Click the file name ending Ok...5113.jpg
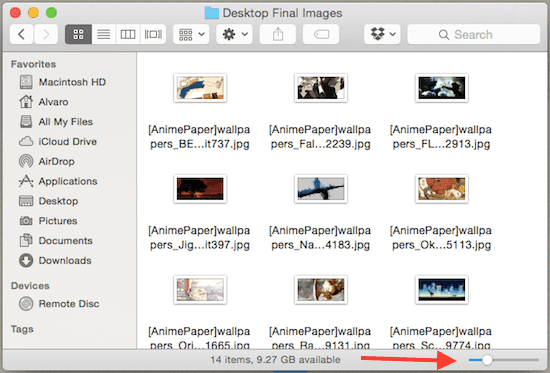 (441, 238)
